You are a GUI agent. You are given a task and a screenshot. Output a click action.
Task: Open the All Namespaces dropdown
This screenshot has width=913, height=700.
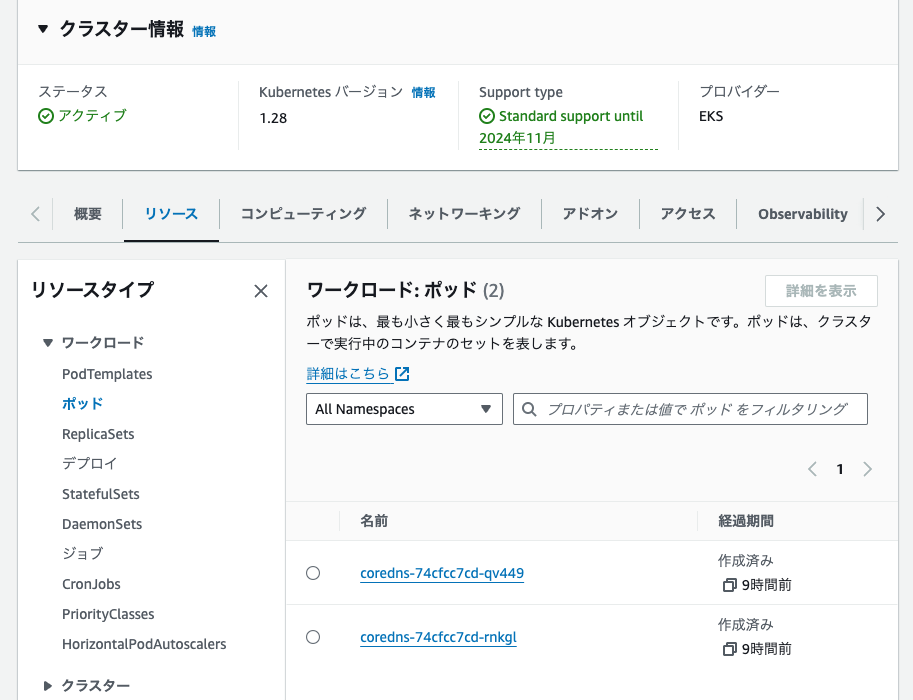coord(404,409)
